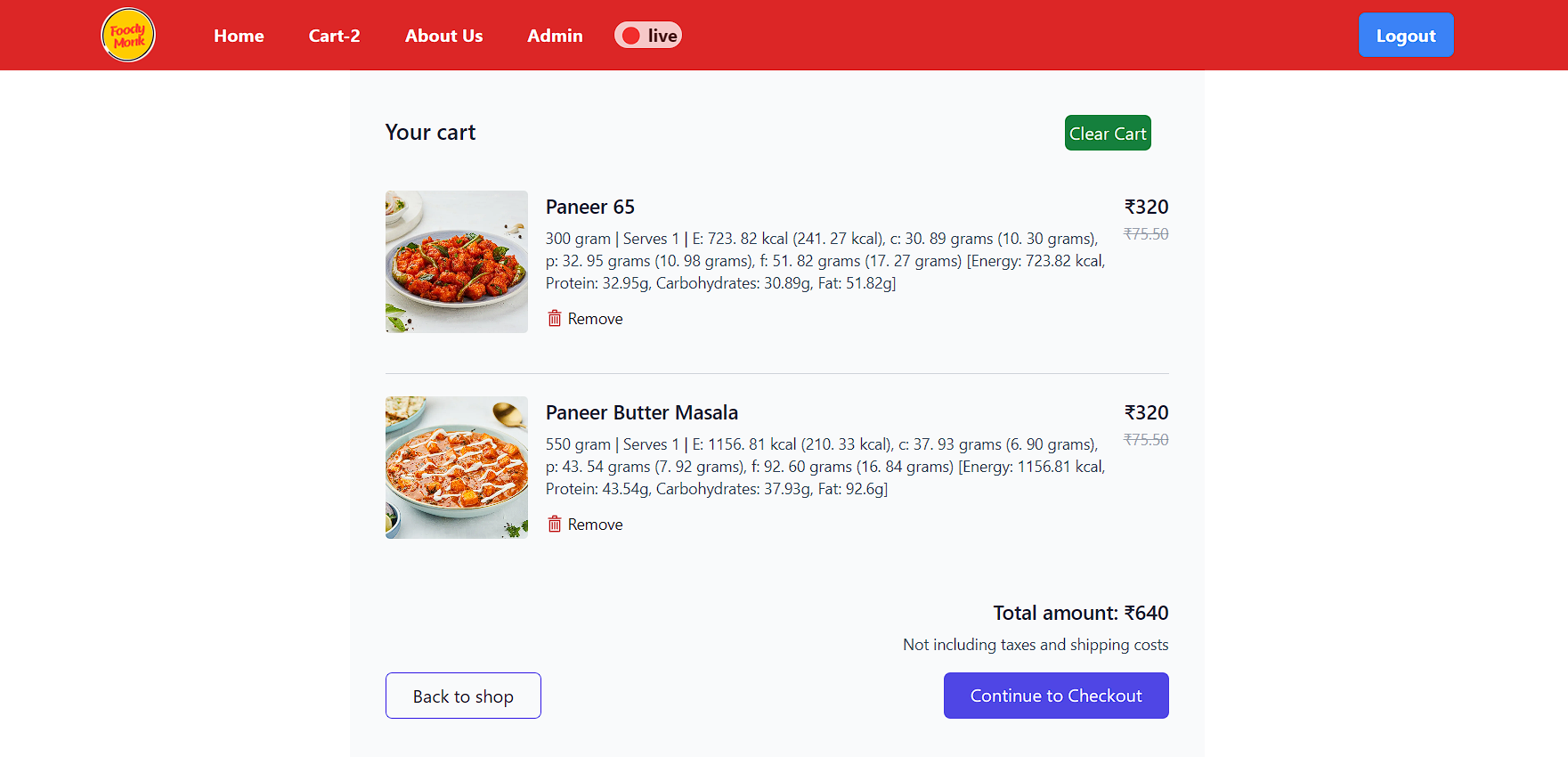The width and height of the screenshot is (1568, 757).
Task: Click Back to shop
Action: click(462, 696)
